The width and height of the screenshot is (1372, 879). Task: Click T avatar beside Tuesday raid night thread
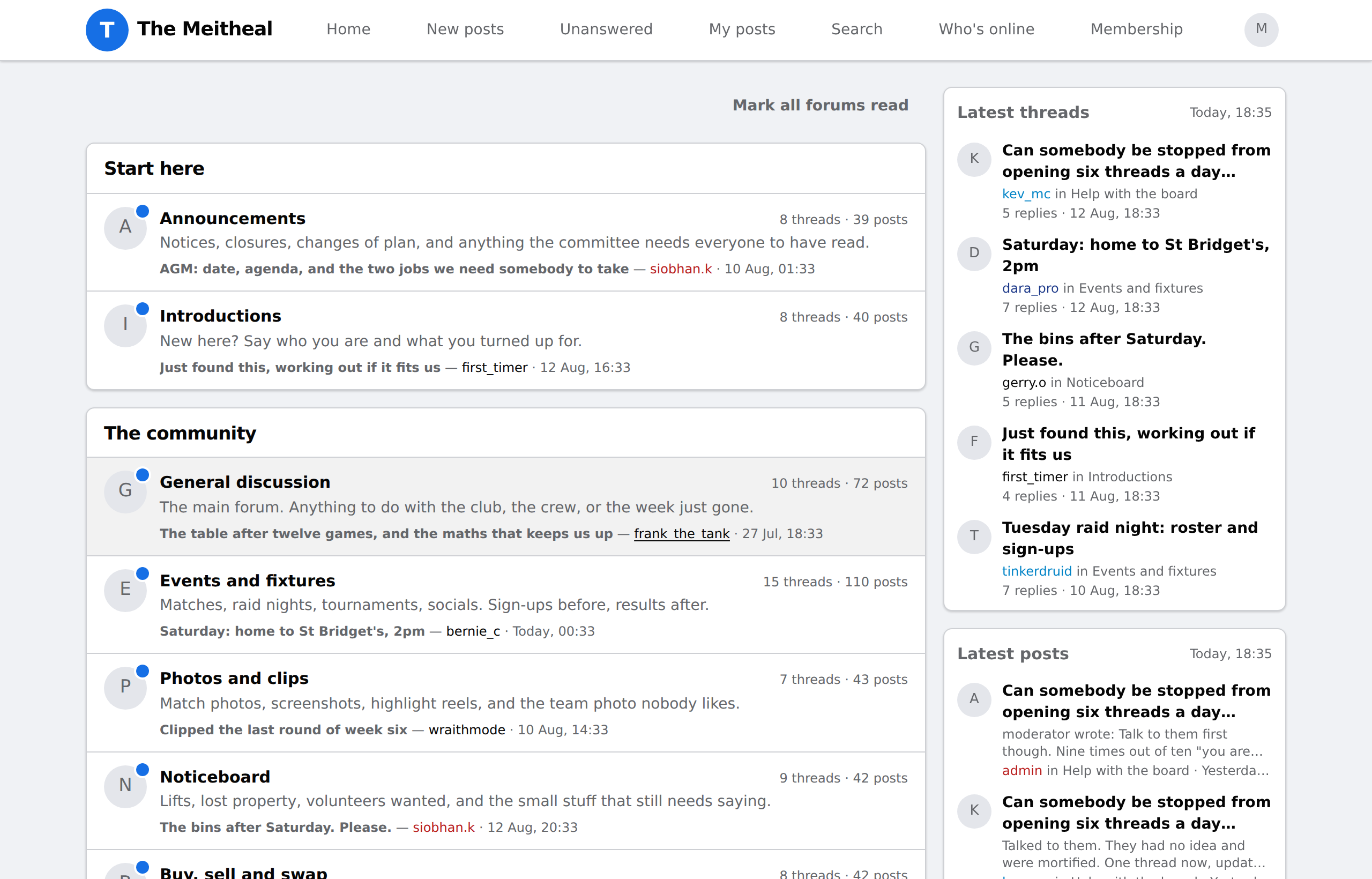pos(974,537)
